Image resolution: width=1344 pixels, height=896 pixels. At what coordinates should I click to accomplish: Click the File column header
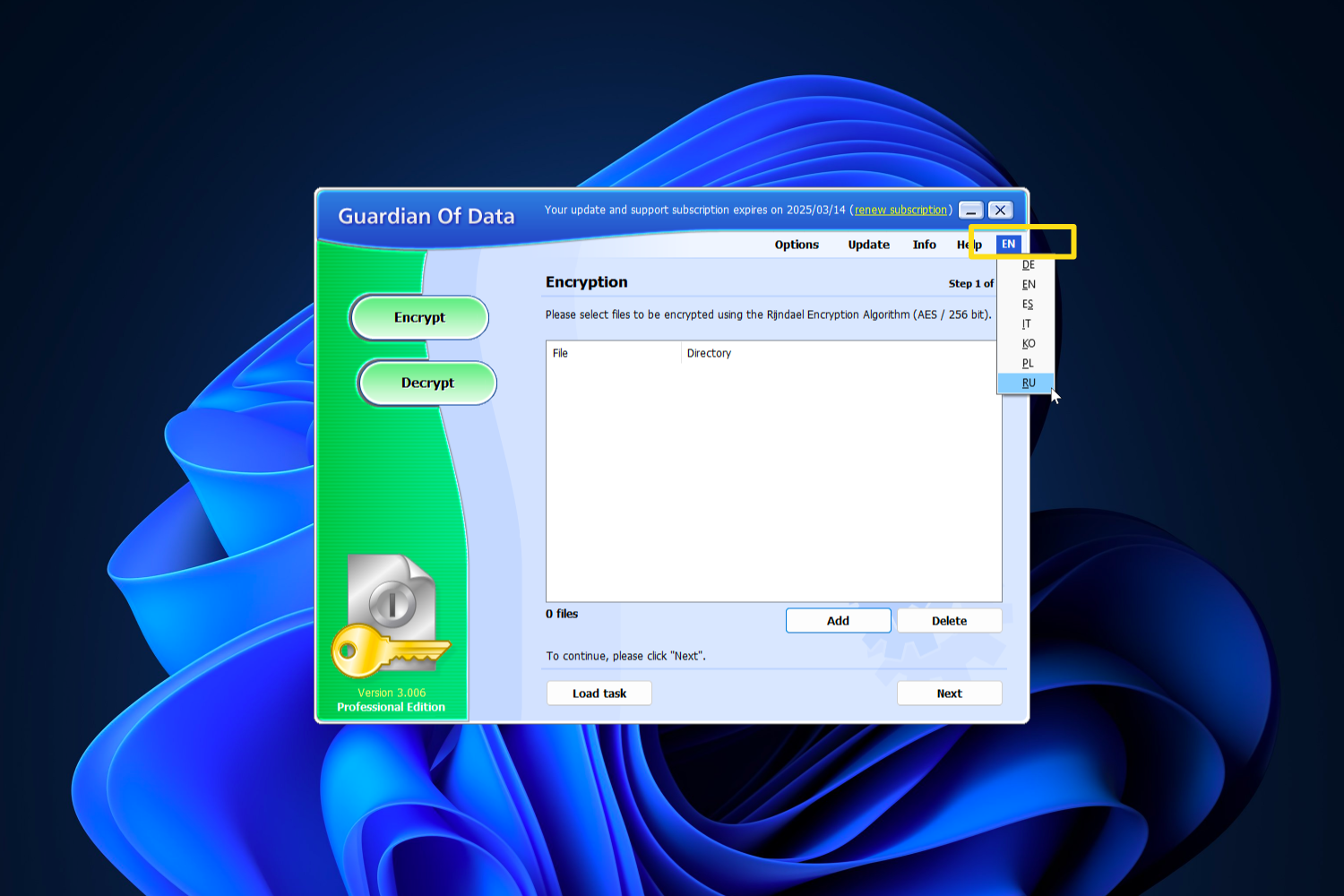(x=614, y=353)
